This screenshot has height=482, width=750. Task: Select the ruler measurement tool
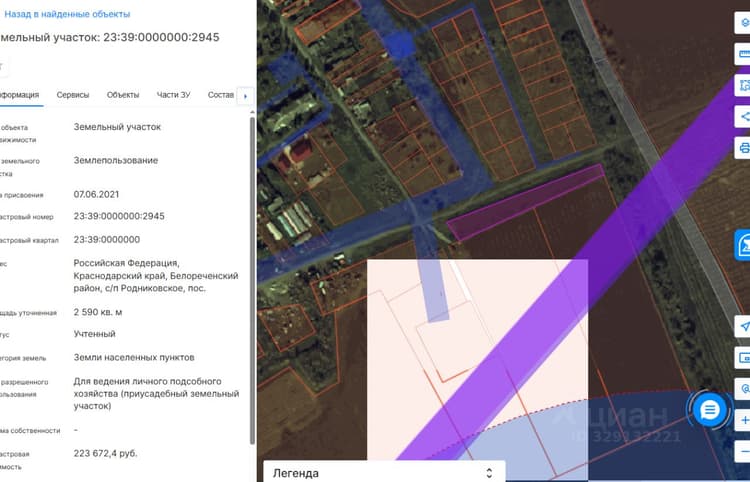[743, 54]
